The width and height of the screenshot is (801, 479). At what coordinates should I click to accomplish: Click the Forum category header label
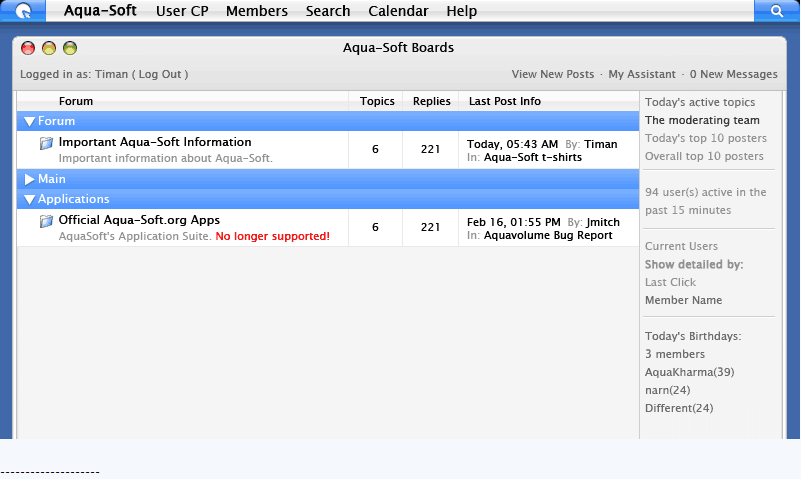[x=56, y=121]
